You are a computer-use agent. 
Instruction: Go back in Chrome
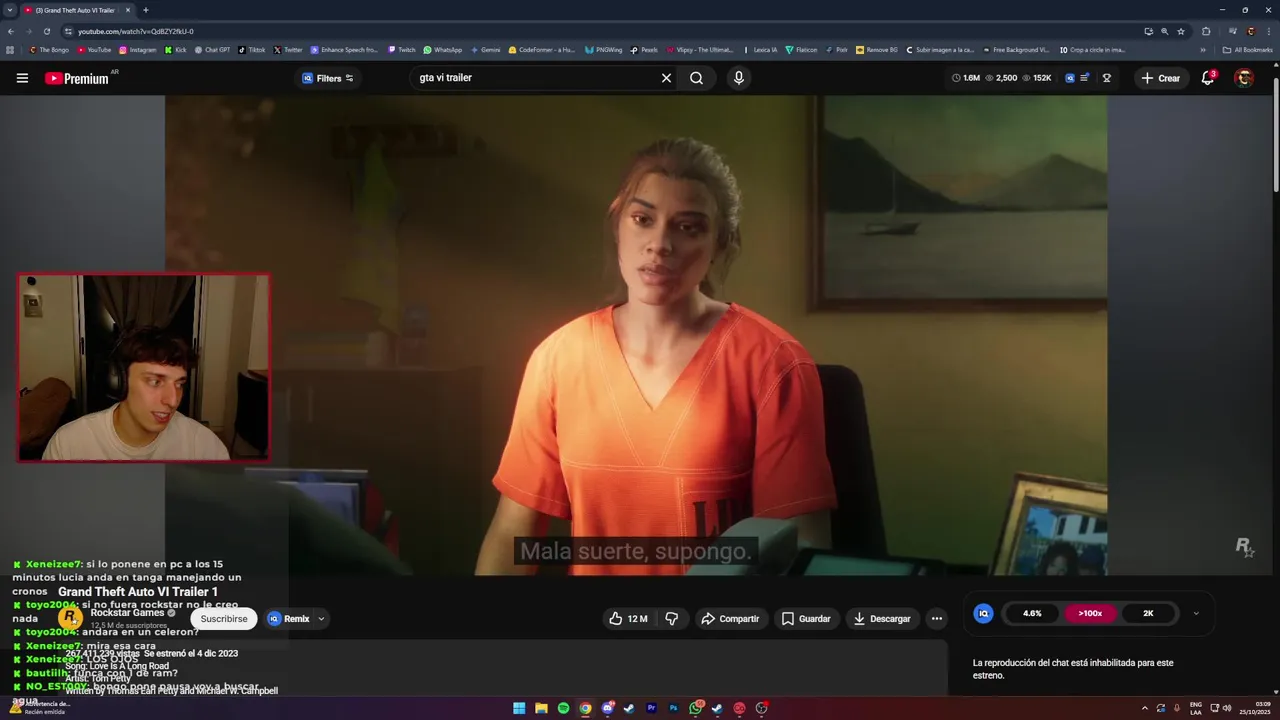10,31
